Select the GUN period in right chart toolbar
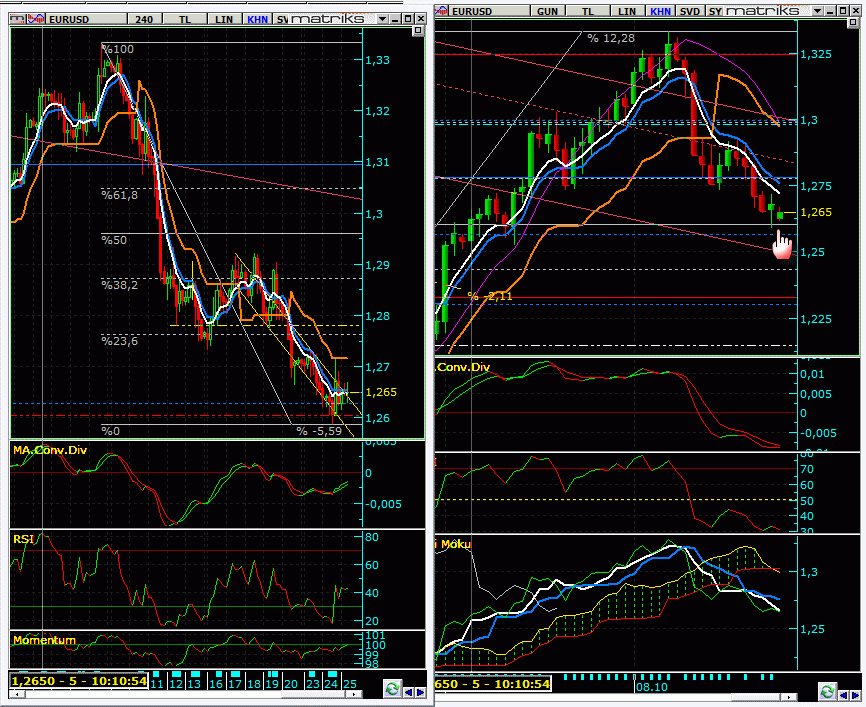The image size is (866, 707). [548, 10]
